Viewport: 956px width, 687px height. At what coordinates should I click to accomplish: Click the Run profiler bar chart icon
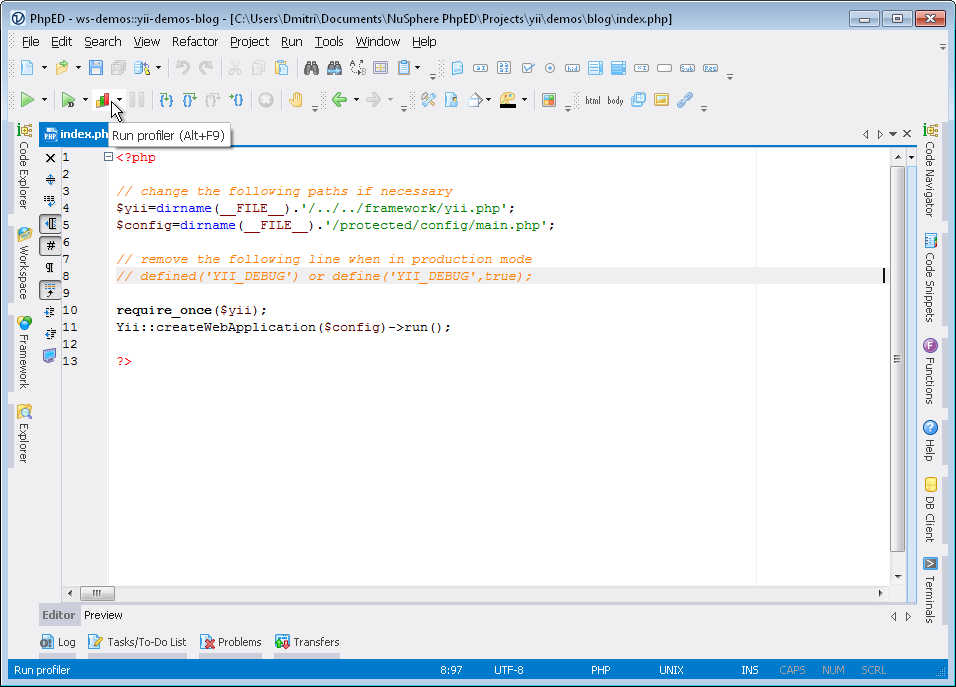[102, 99]
